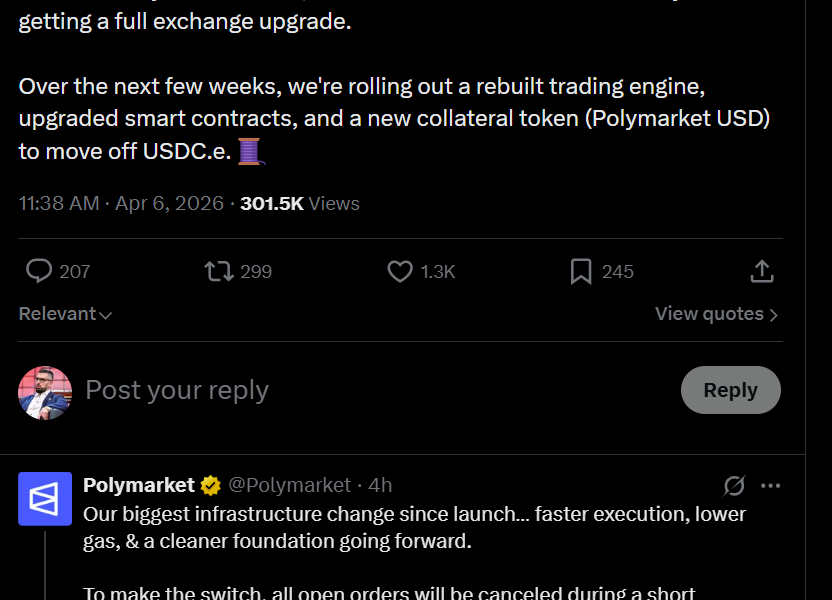Open the Relevant replies sort dropdown
This screenshot has width=832, height=600.
pyautogui.click(x=64, y=313)
